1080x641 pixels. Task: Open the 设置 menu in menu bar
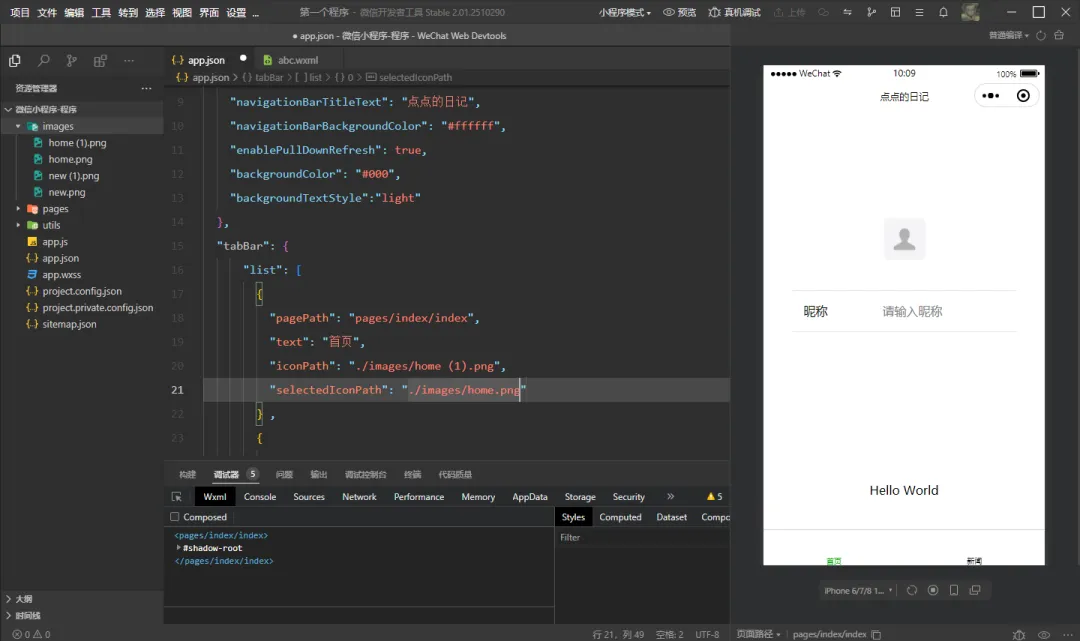pyautogui.click(x=236, y=12)
